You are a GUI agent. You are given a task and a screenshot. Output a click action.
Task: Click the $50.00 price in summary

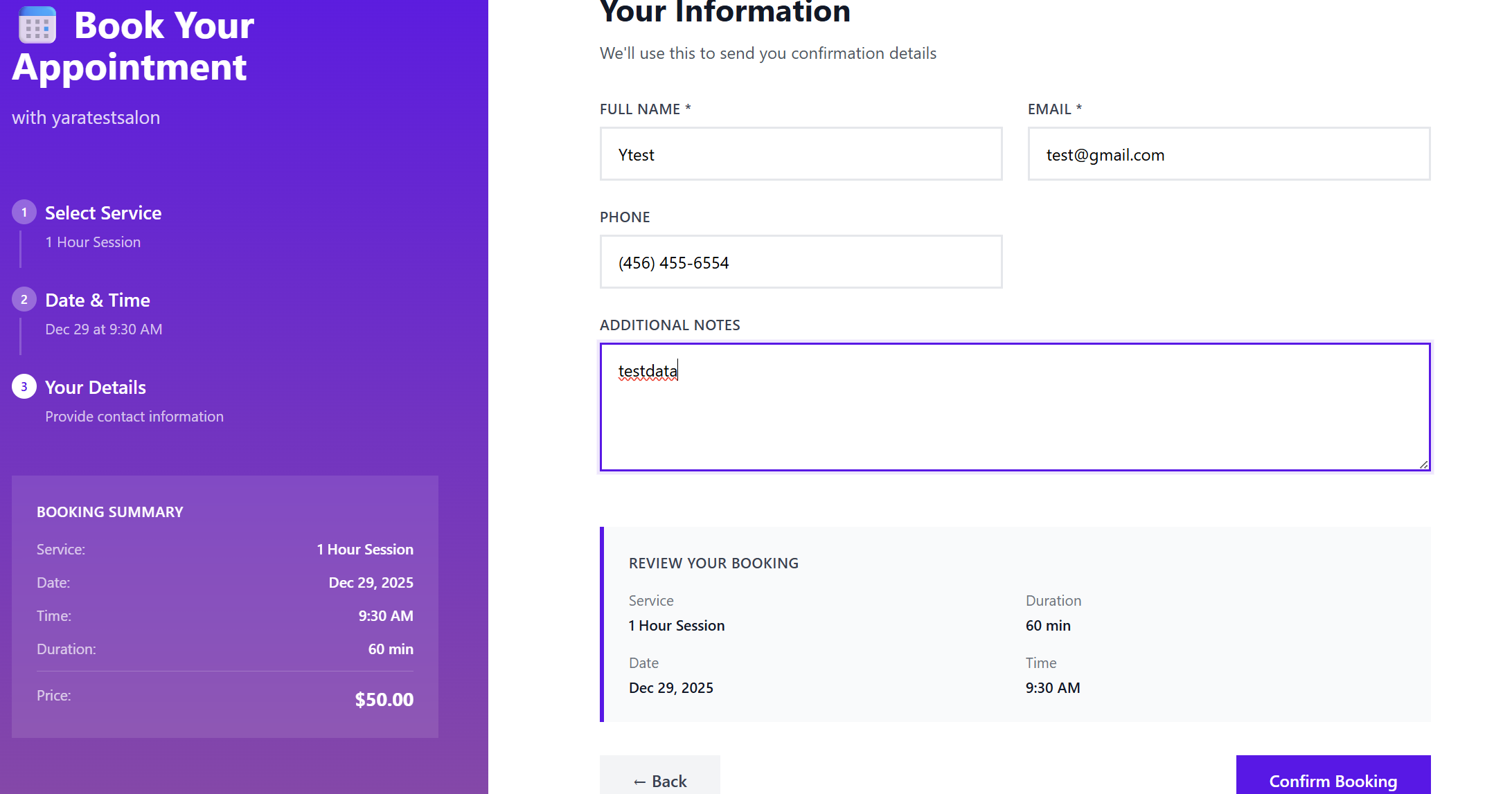pyautogui.click(x=384, y=700)
